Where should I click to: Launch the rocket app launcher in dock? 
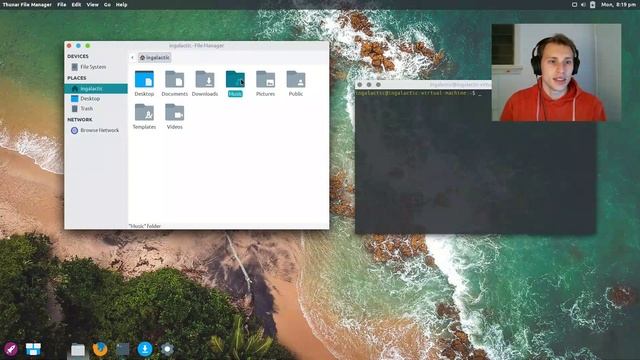click(11, 349)
